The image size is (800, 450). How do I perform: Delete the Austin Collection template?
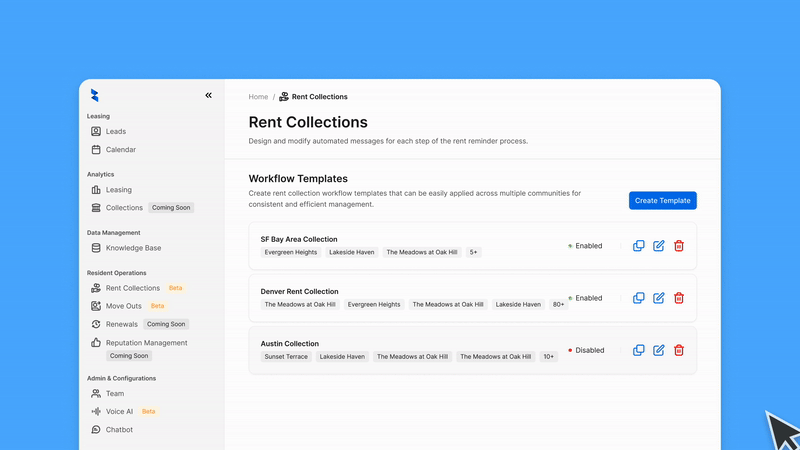click(679, 350)
